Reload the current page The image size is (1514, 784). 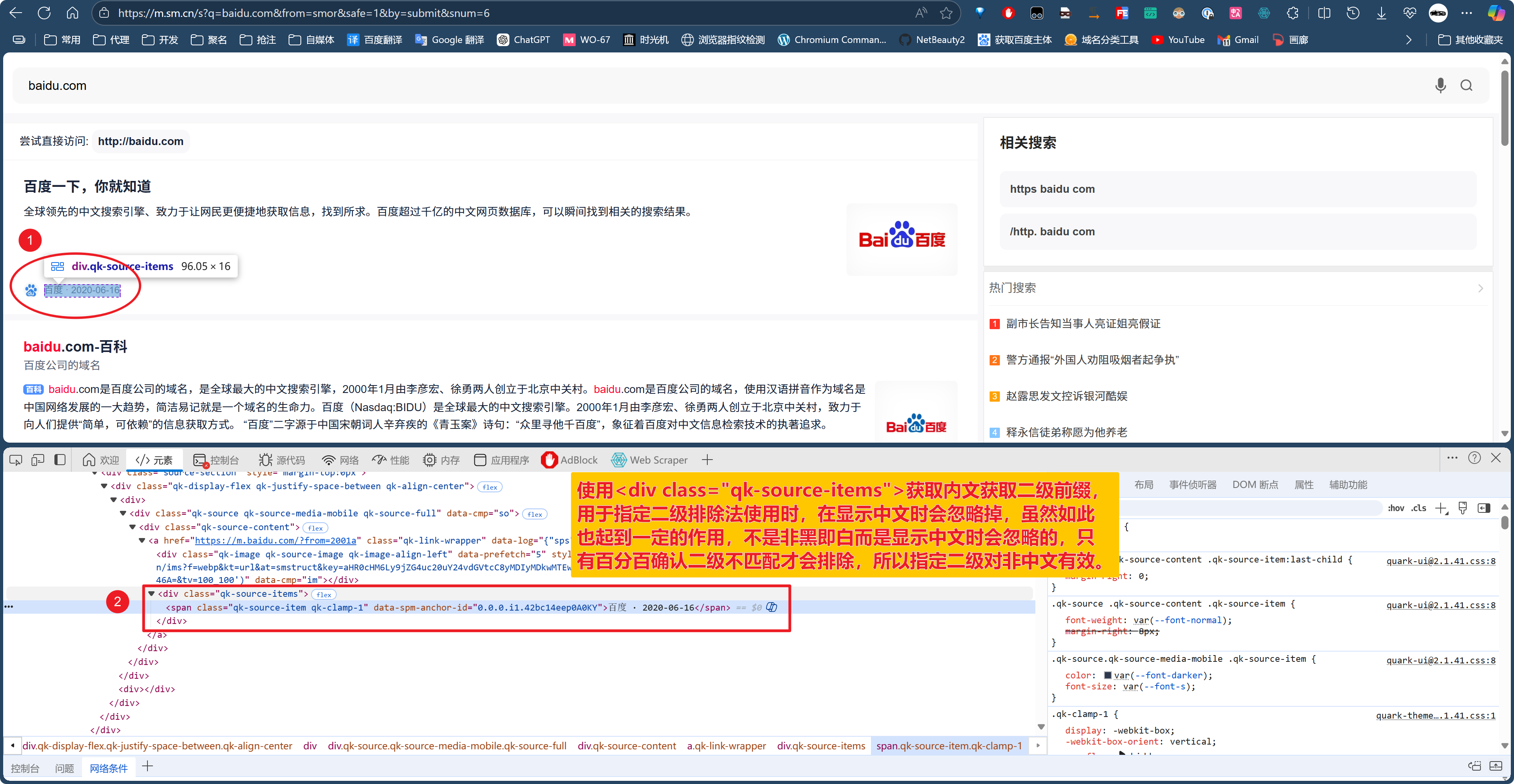pos(44,13)
